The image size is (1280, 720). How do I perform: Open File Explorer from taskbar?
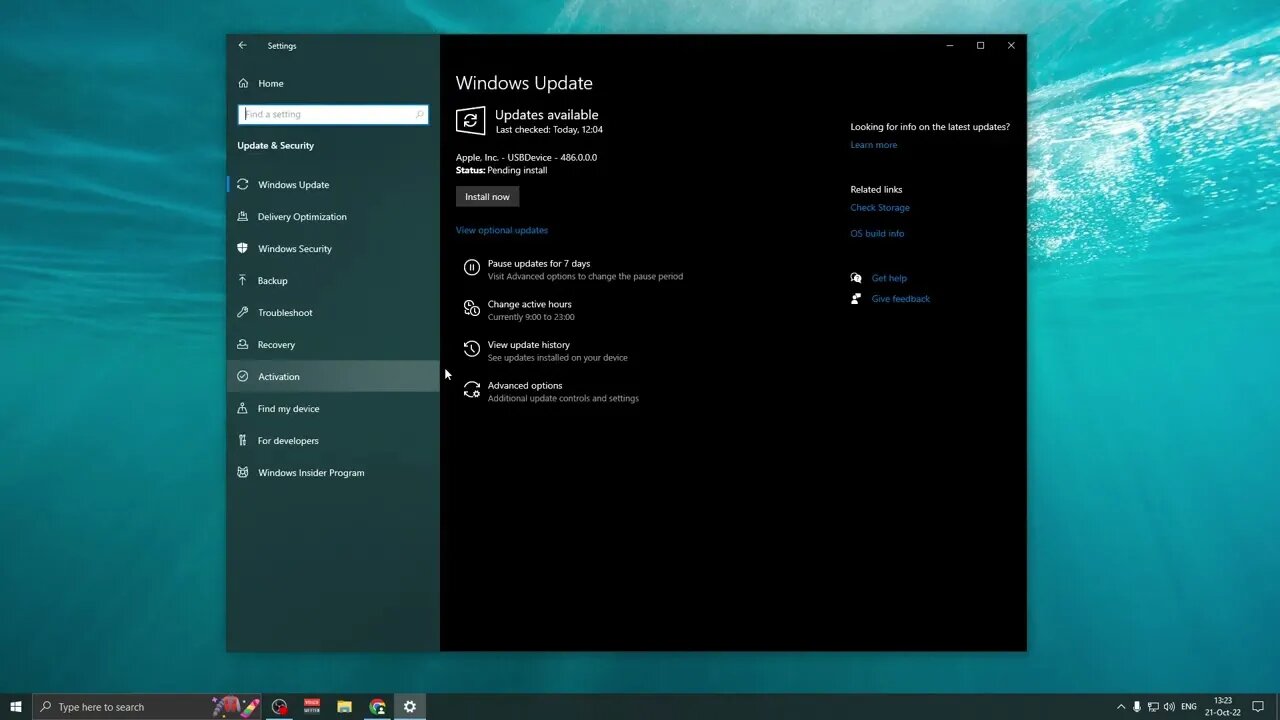point(344,707)
